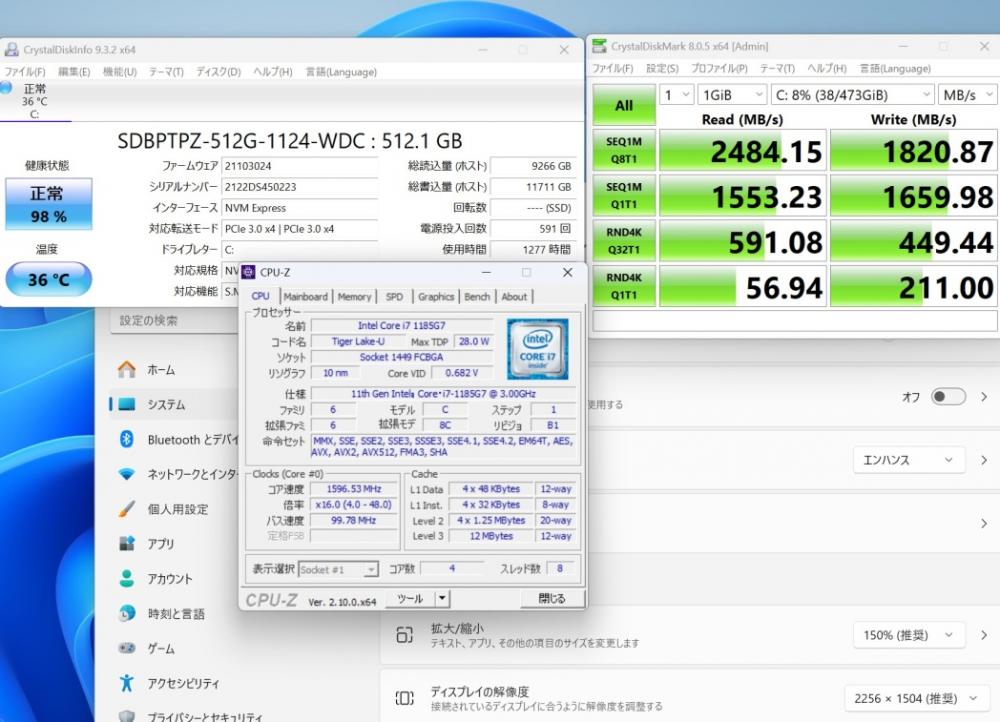Open the SPD tab in CPU-Z
1000x722 pixels.
(x=394, y=297)
